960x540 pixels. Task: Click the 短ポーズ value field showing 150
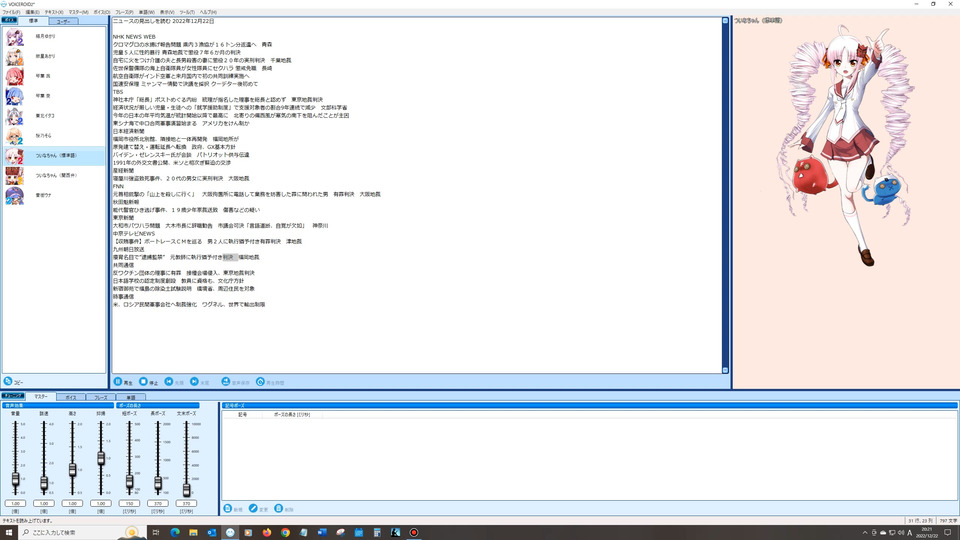(129, 503)
